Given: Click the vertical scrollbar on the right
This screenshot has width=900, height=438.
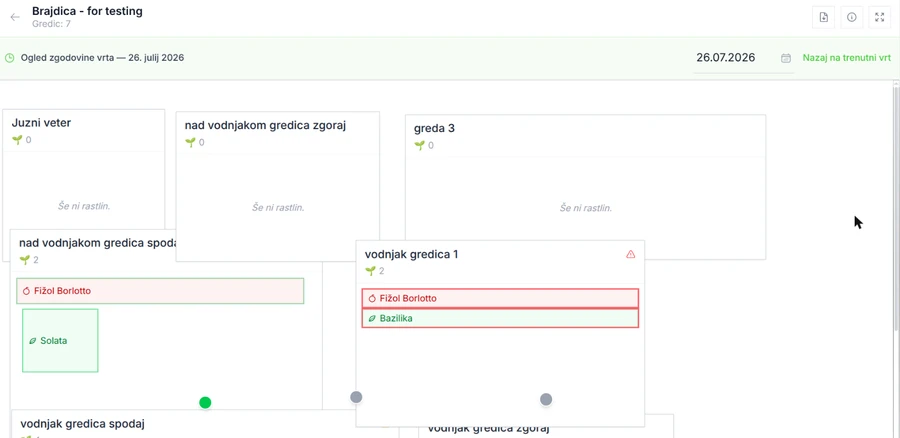Looking at the screenshot, I should point(897,207).
